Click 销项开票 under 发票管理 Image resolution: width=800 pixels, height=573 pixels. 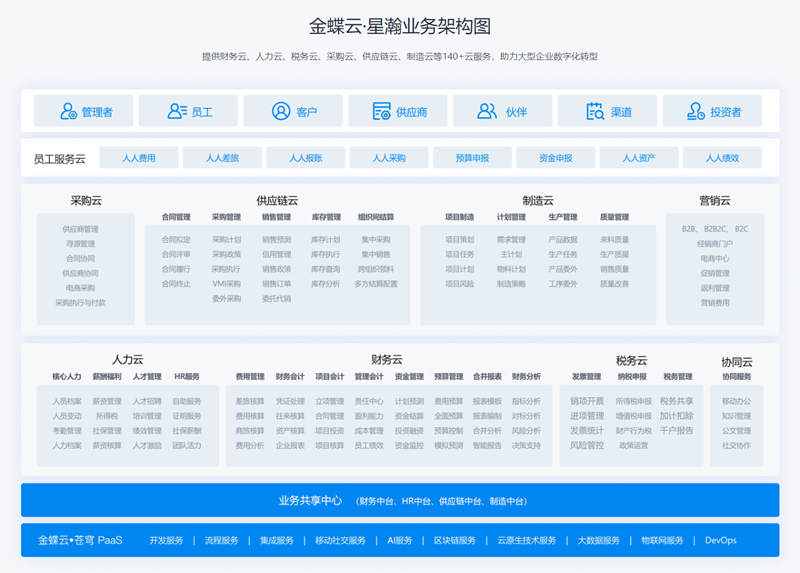point(587,401)
